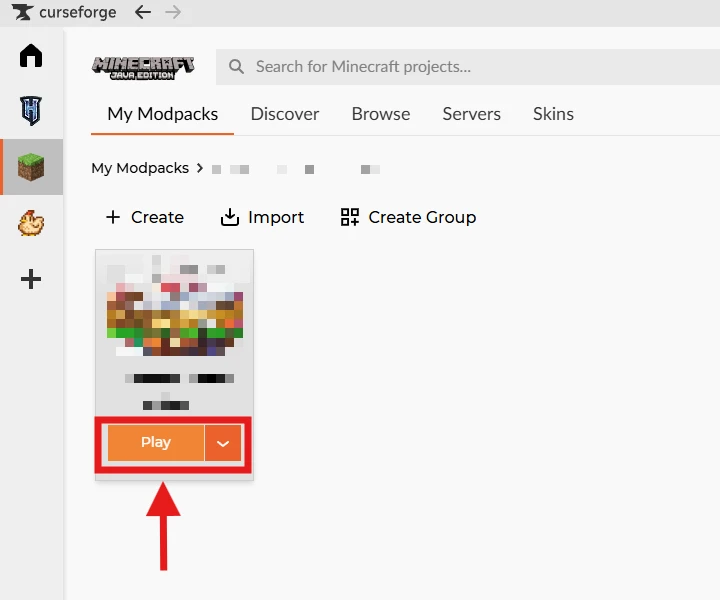
Task: Add a new game with plus icon
Action: 31,279
